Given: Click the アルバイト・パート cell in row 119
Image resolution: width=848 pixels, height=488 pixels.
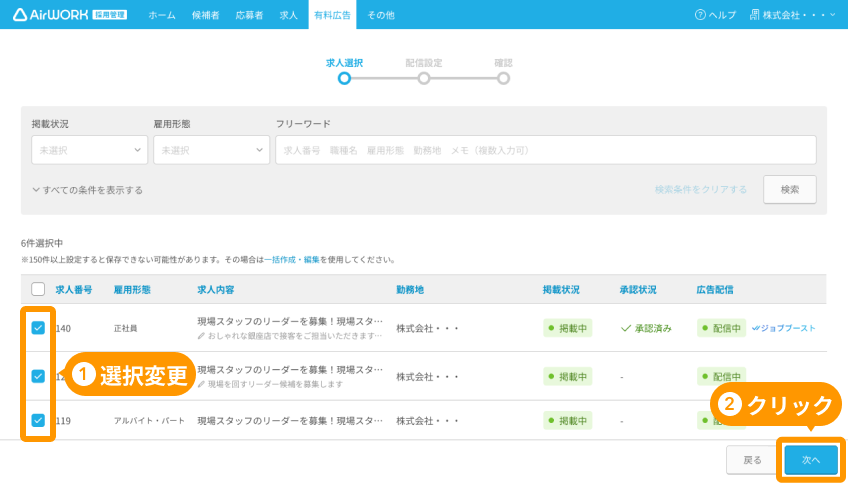Looking at the screenshot, I should [149, 420].
